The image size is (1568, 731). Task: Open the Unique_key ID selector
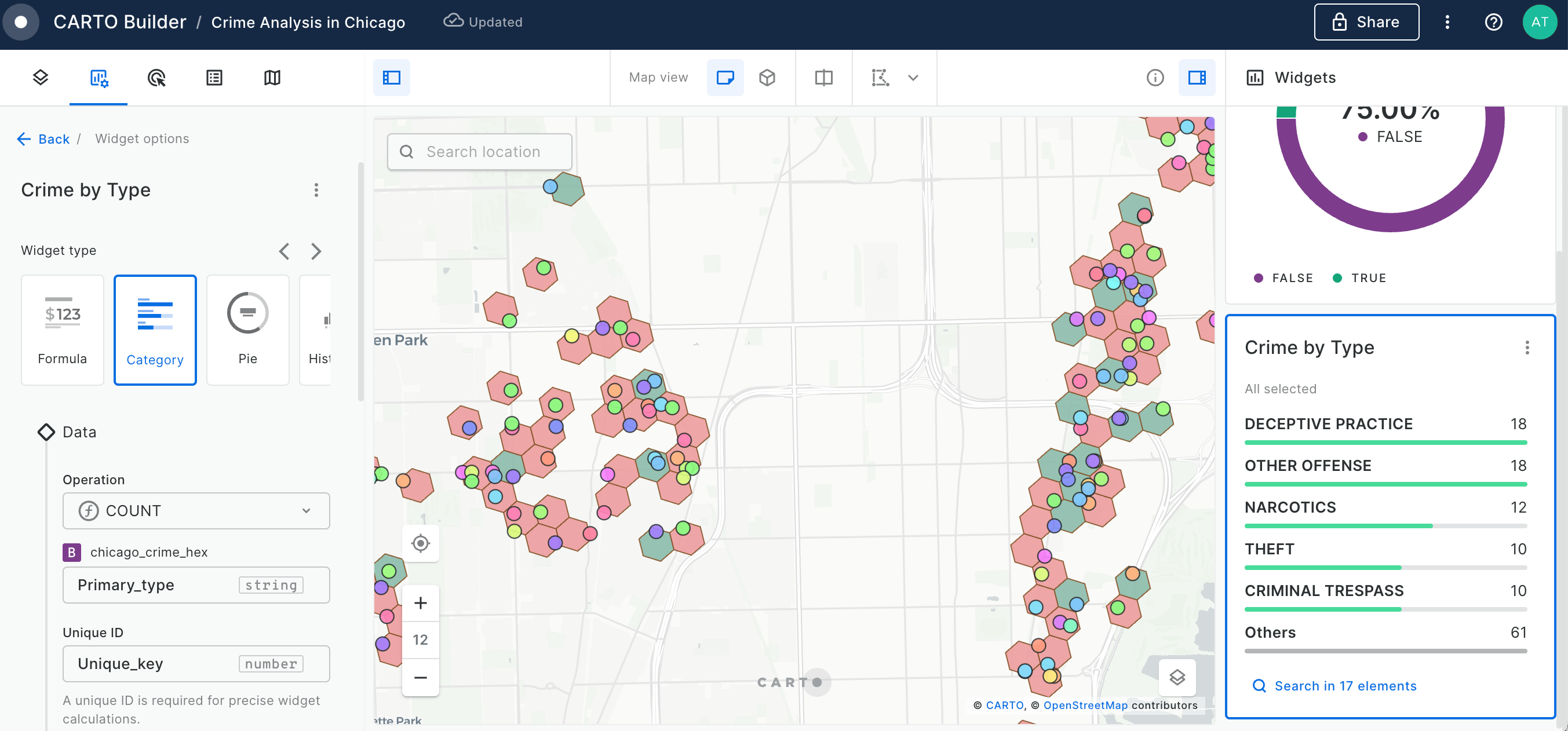click(196, 663)
